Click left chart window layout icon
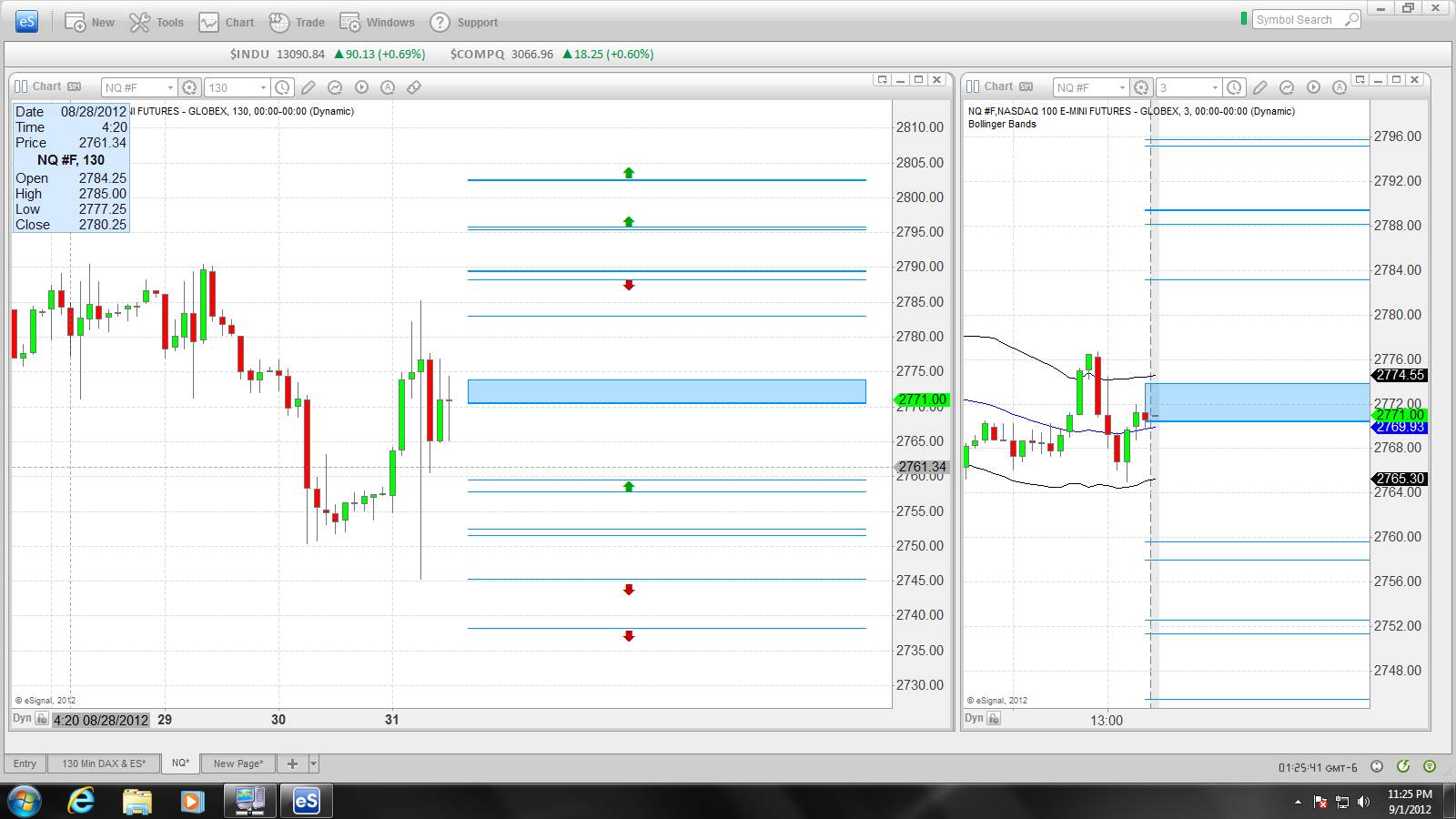Screen dimensions: 1456x819 tap(21, 86)
